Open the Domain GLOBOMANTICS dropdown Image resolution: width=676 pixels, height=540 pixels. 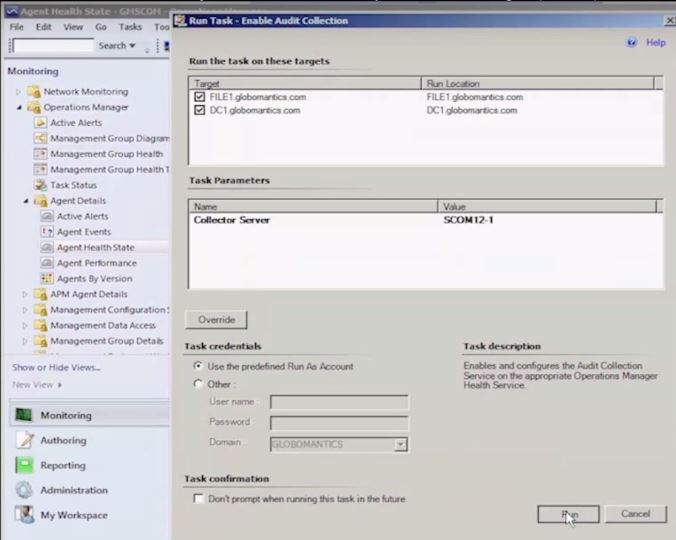400,443
